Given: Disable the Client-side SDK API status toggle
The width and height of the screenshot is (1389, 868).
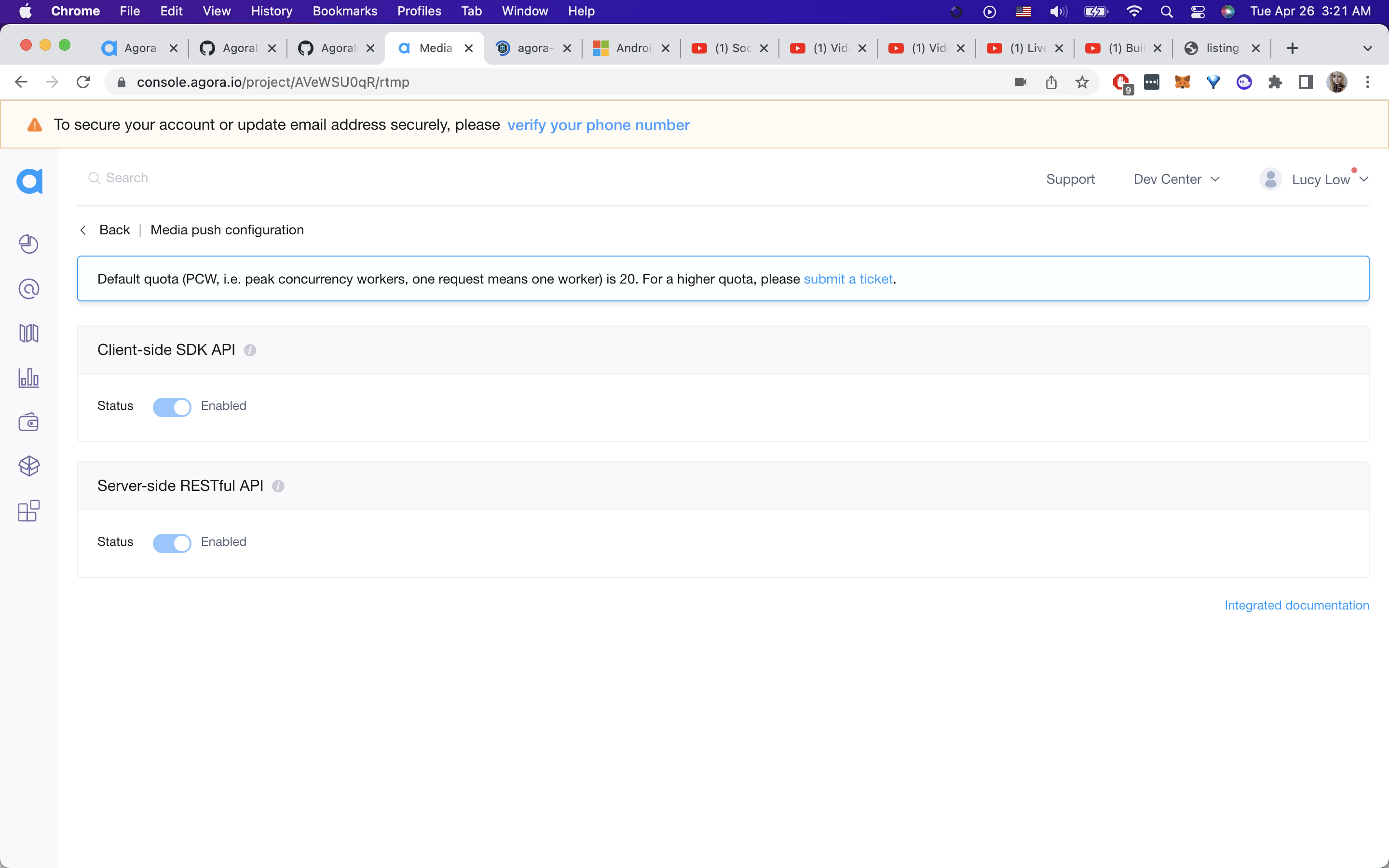Looking at the screenshot, I should [172, 407].
